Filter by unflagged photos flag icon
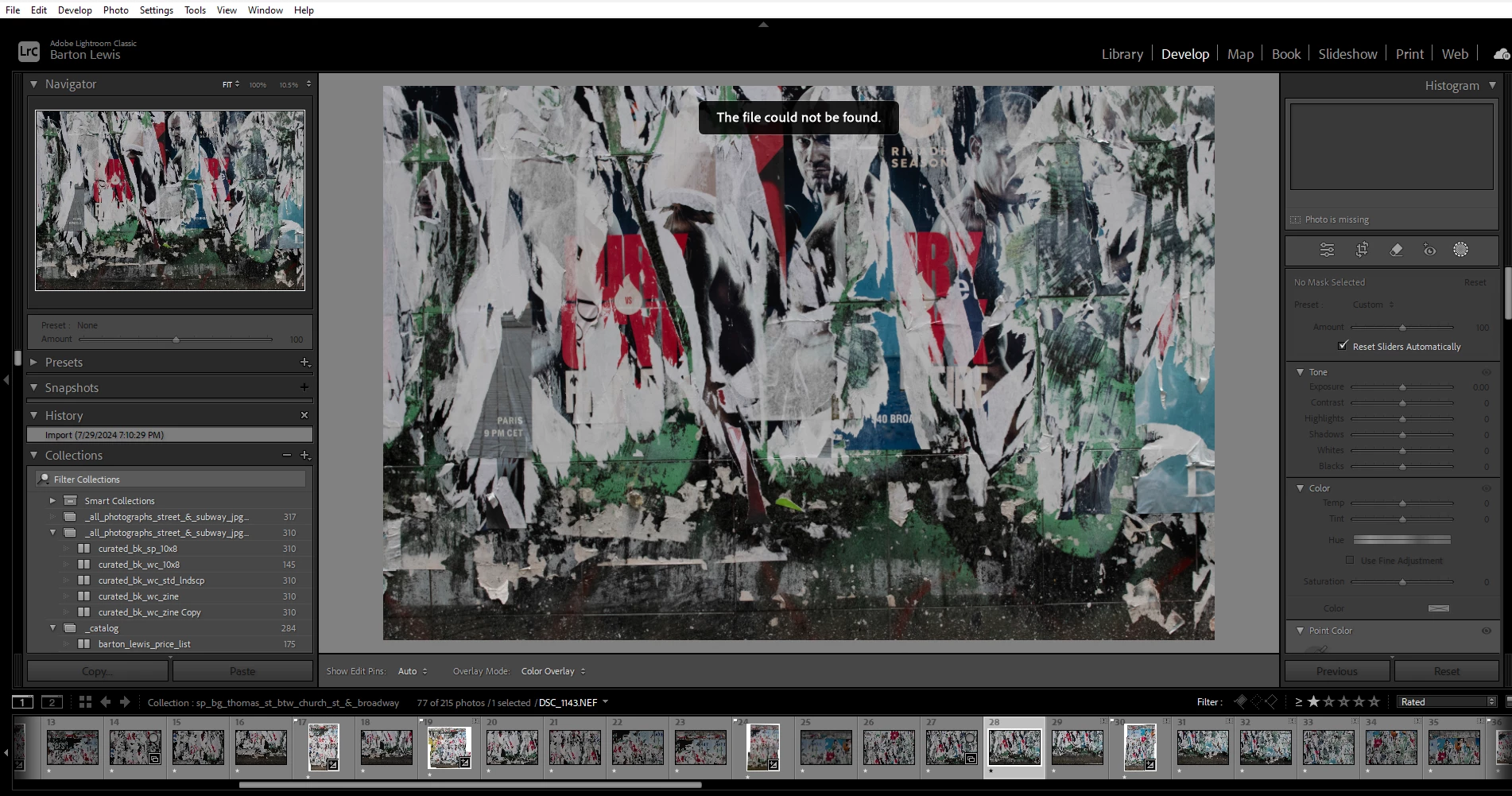This screenshot has width=1512, height=796. [x=1256, y=701]
